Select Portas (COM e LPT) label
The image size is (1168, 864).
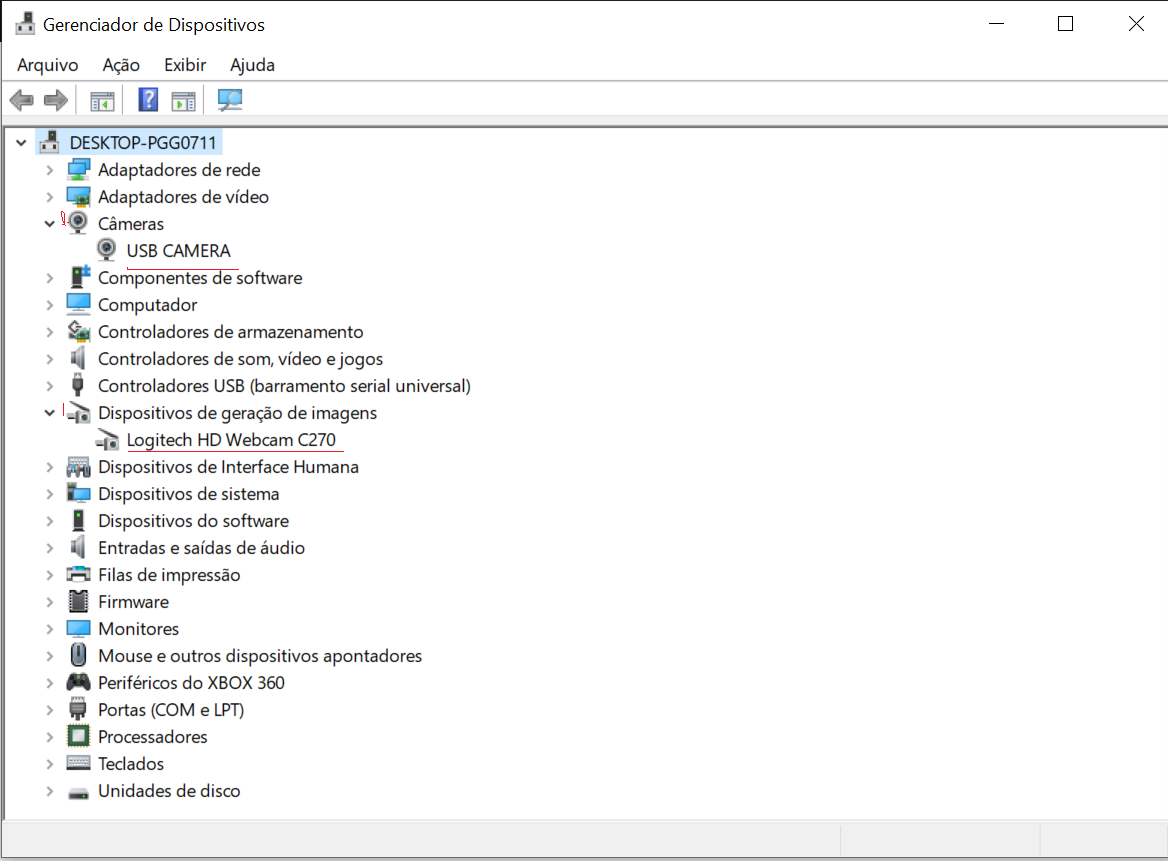click(171, 710)
